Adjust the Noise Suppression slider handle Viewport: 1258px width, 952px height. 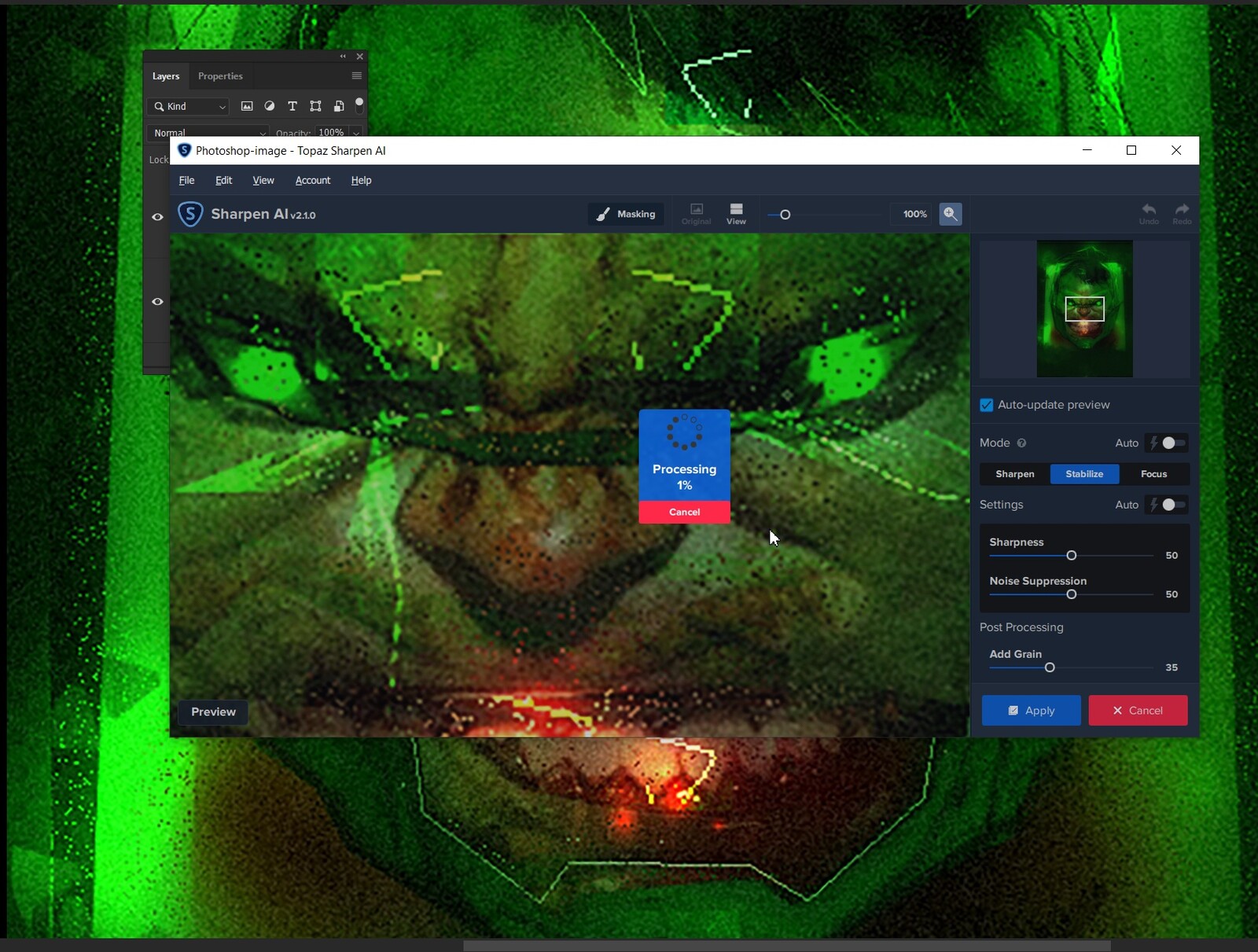(x=1071, y=594)
